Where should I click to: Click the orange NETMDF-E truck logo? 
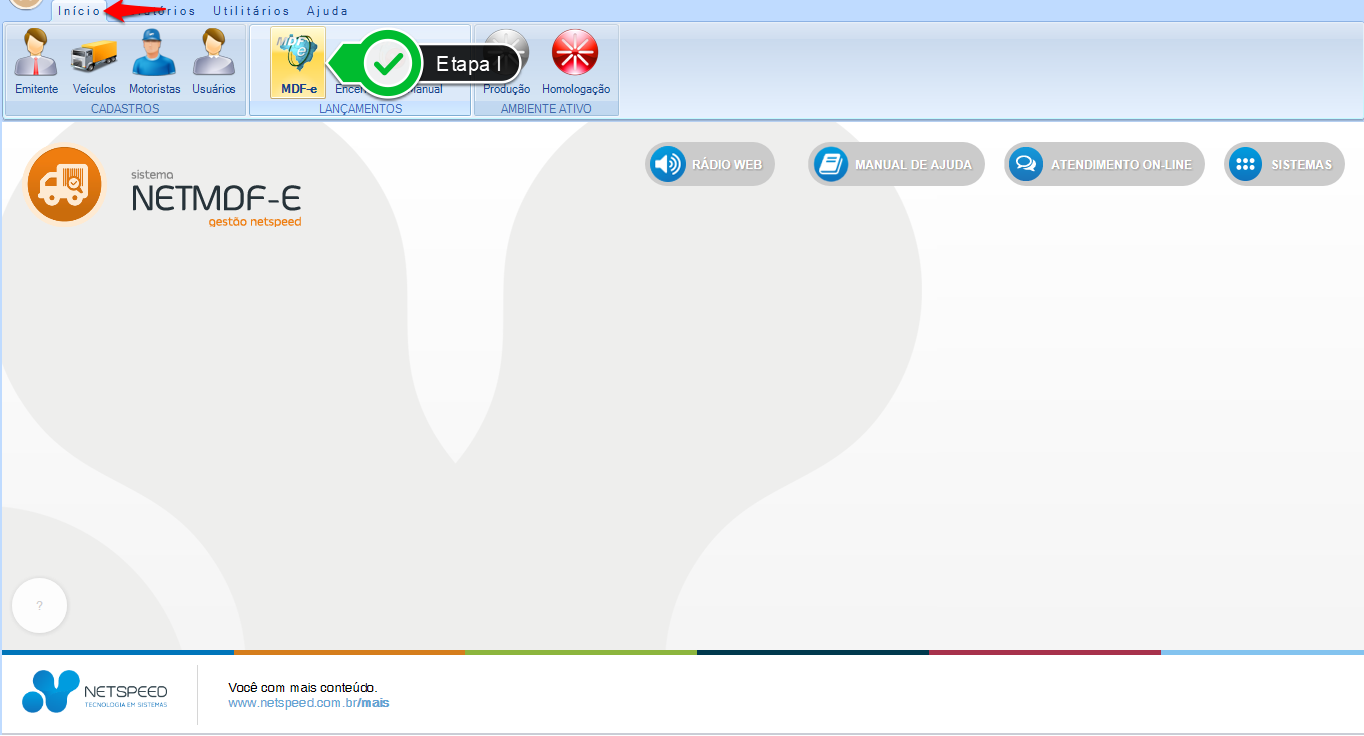click(65, 185)
